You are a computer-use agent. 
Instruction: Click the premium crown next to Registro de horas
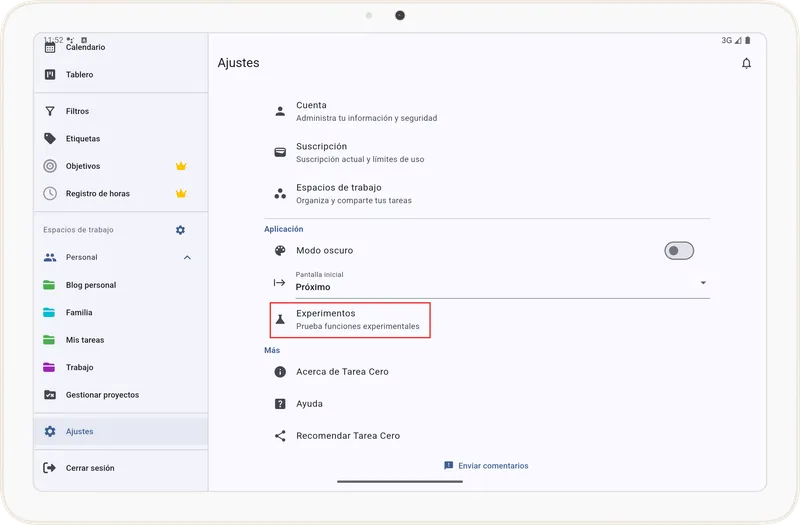(x=181, y=193)
